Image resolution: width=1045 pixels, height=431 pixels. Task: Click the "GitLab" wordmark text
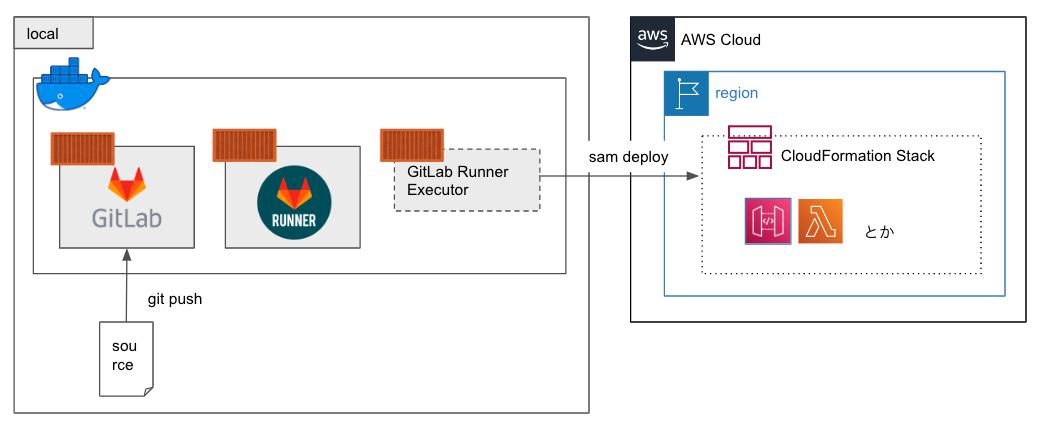pos(127,219)
